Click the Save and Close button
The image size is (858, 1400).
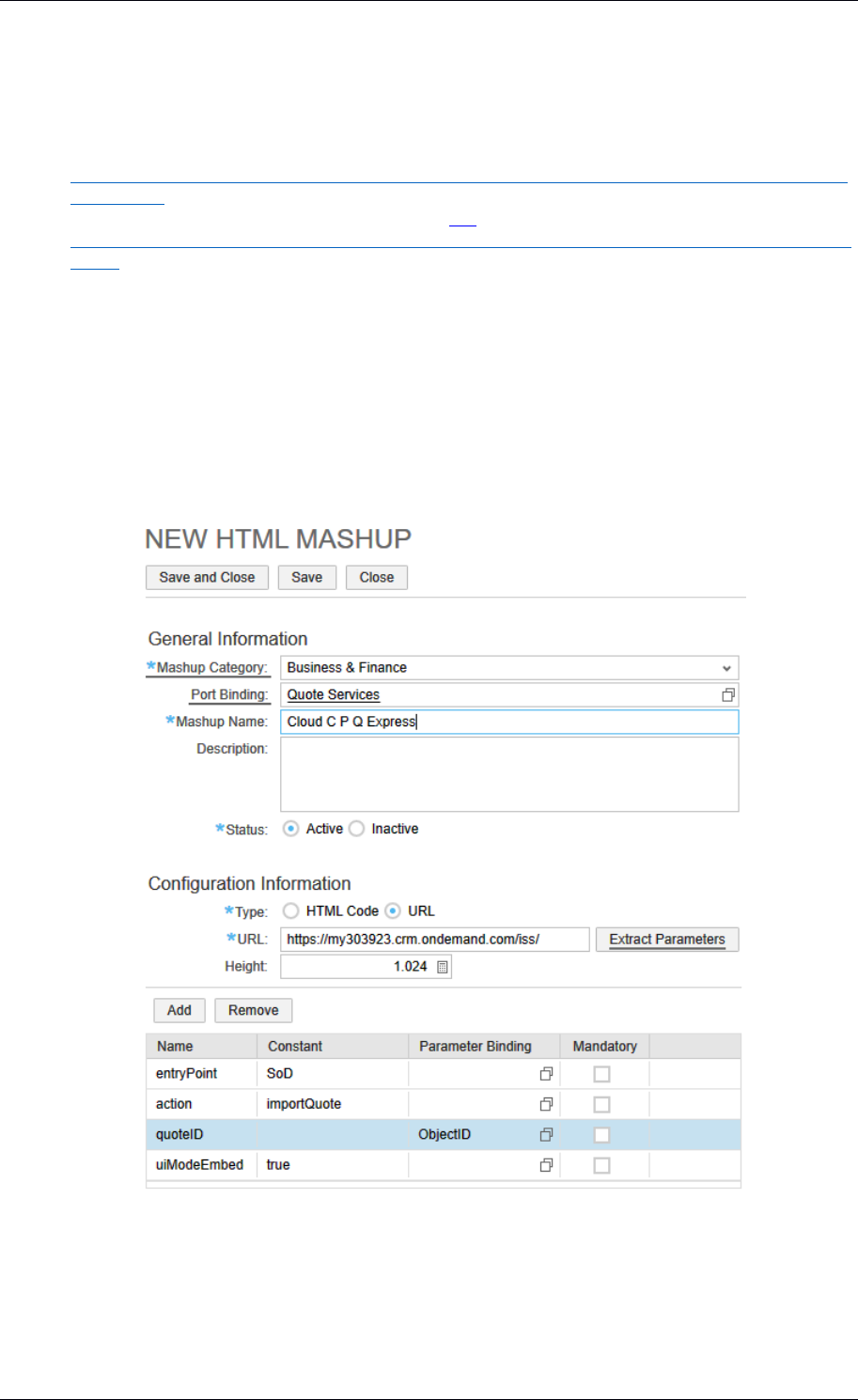(207, 577)
